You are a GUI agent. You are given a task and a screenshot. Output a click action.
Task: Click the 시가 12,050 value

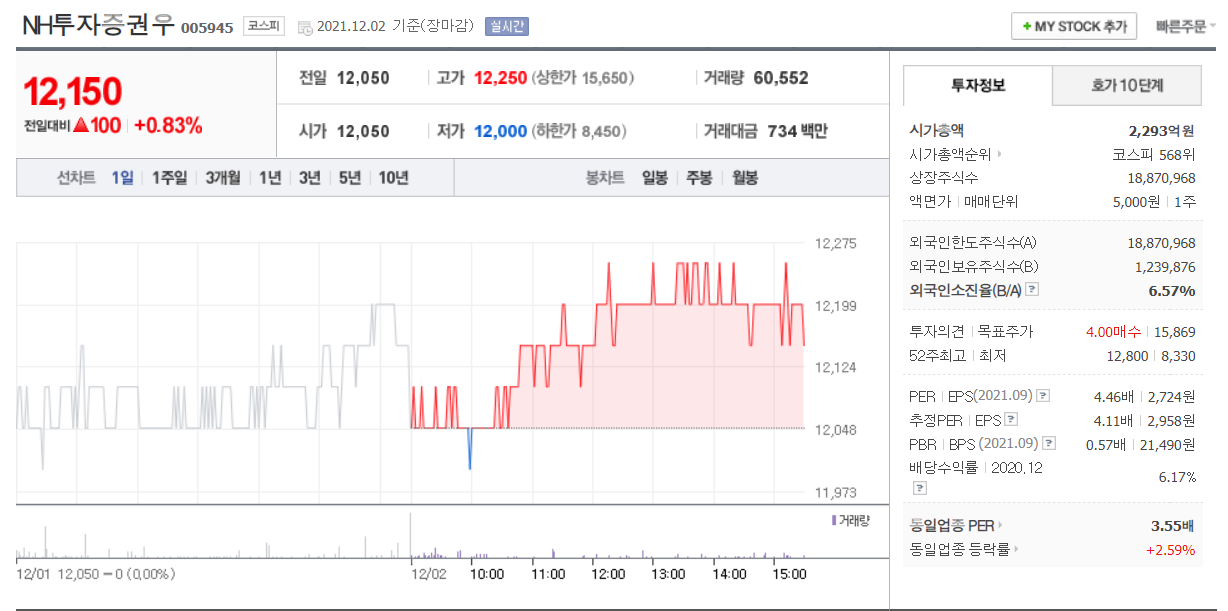363,131
